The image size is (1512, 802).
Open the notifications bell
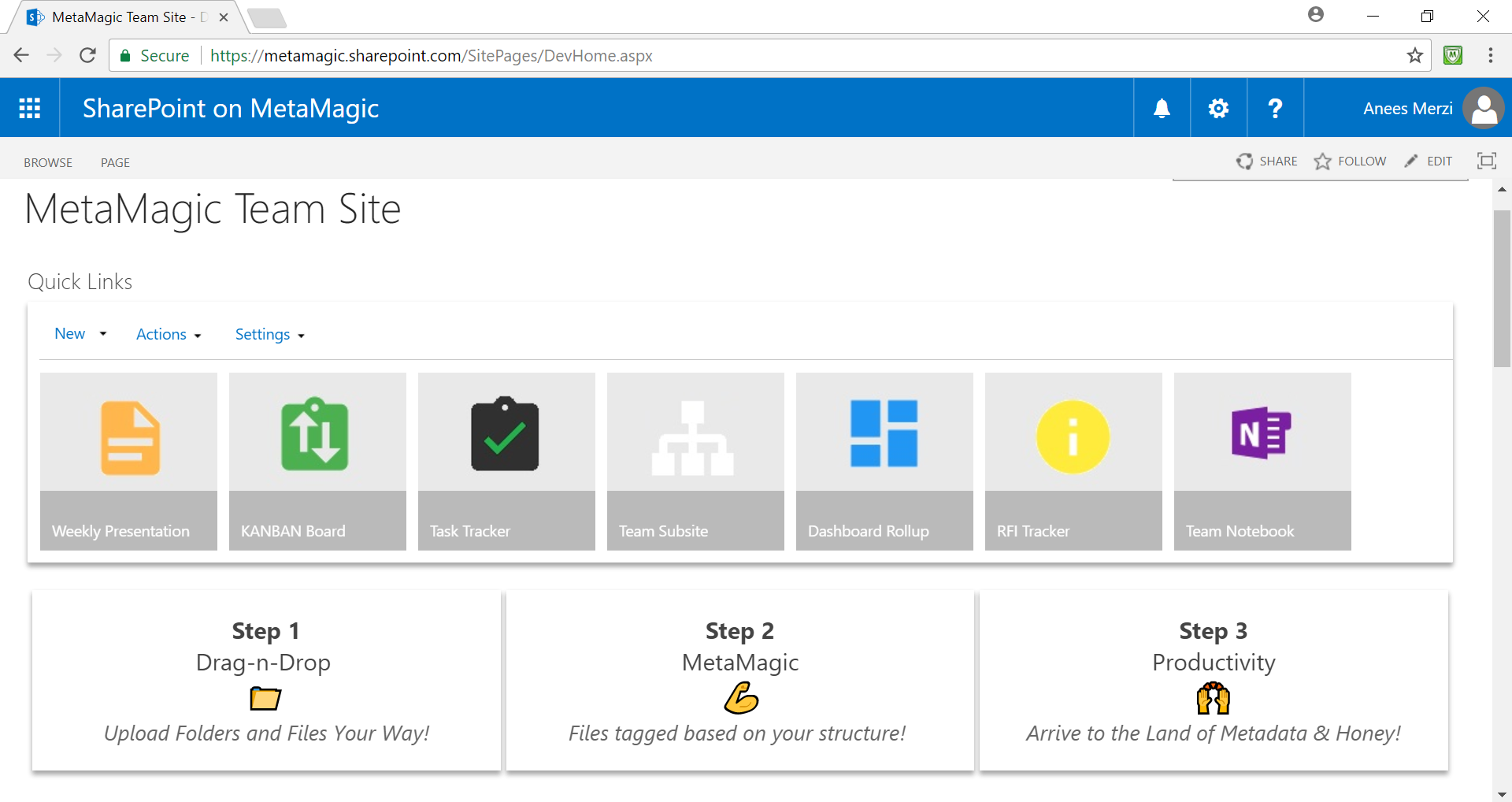[x=1162, y=108]
